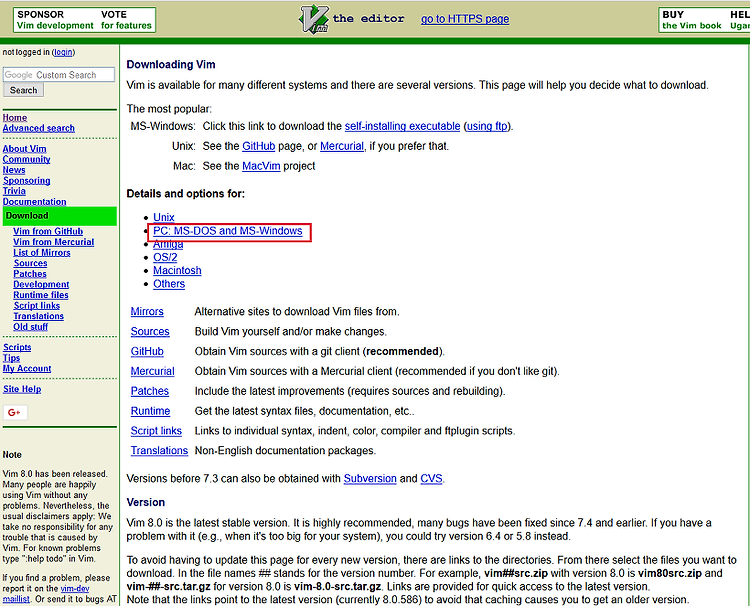This screenshot has width=750, height=606.
Task: Open the CVS link
Action: (x=431, y=479)
